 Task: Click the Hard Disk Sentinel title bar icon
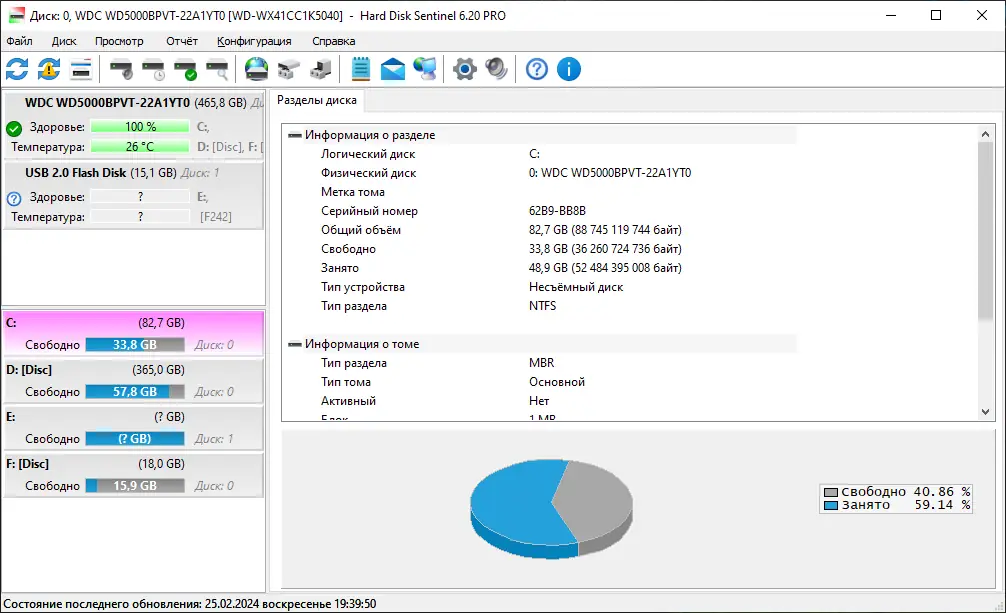(16, 15)
